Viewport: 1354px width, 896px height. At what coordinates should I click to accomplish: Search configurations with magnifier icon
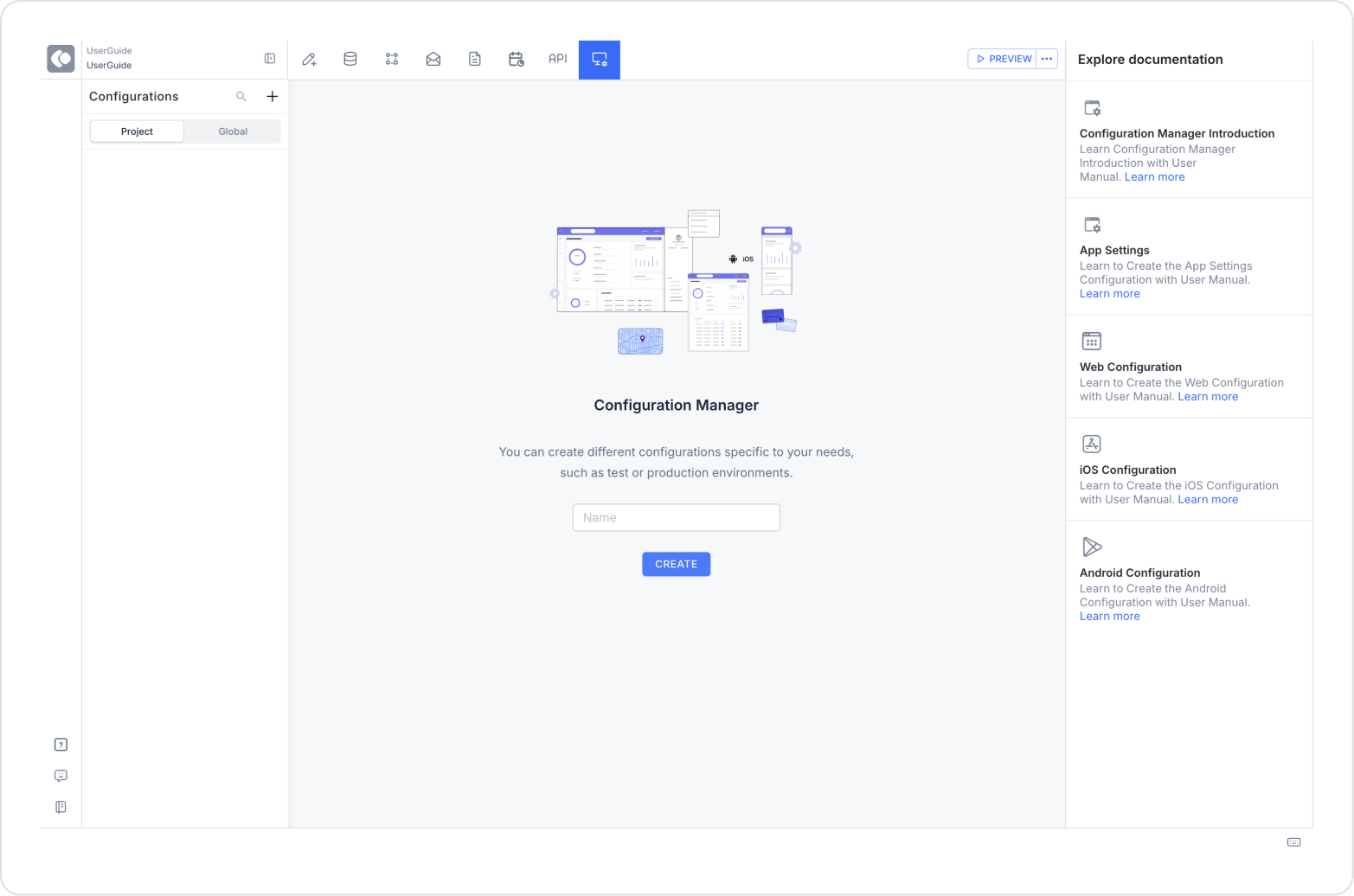pos(241,97)
